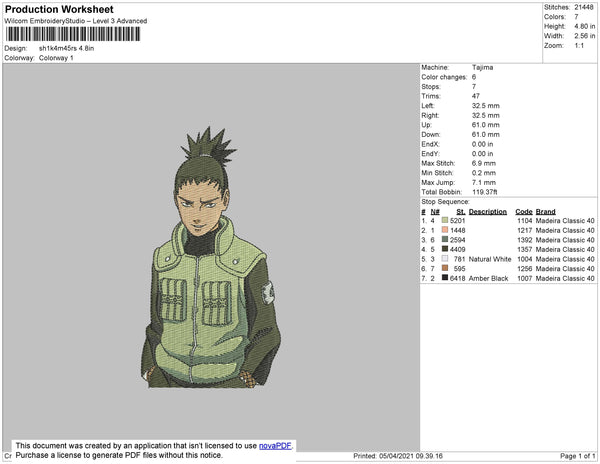Image resolution: width=600 pixels, height=464 pixels.
Task: Click the Colors value 7 in header
Action: coord(576,17)
